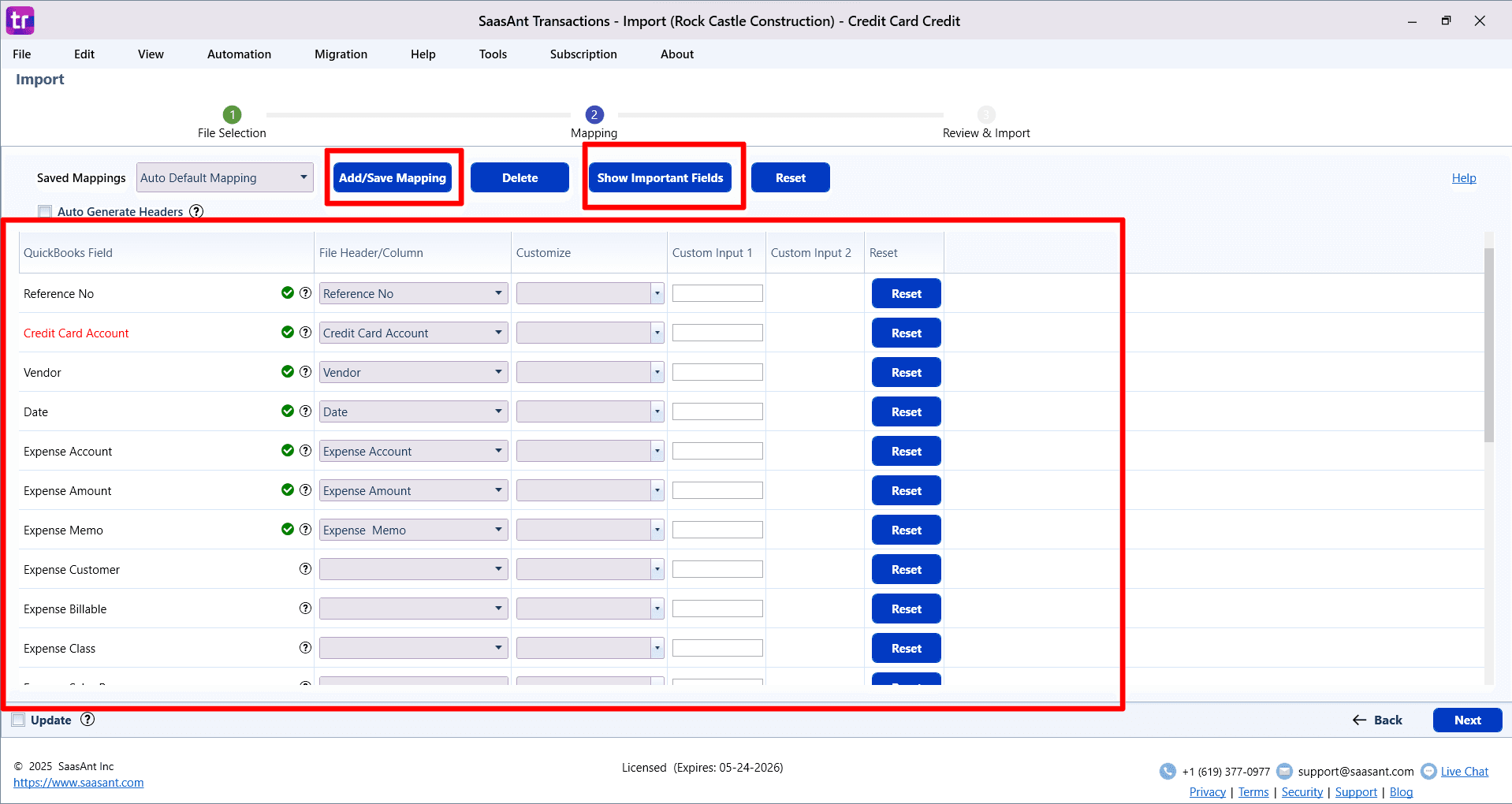
Task: Open the Tools menu
Action: click(493, 54)
